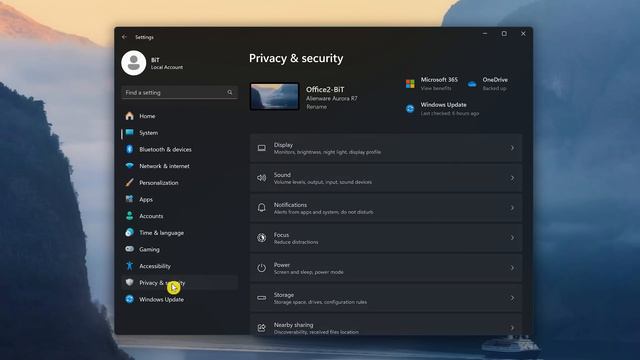The height and width of the screenshot is (360, 640).
Task: Click the Home sidebar icon
Action: coord(129,116)
